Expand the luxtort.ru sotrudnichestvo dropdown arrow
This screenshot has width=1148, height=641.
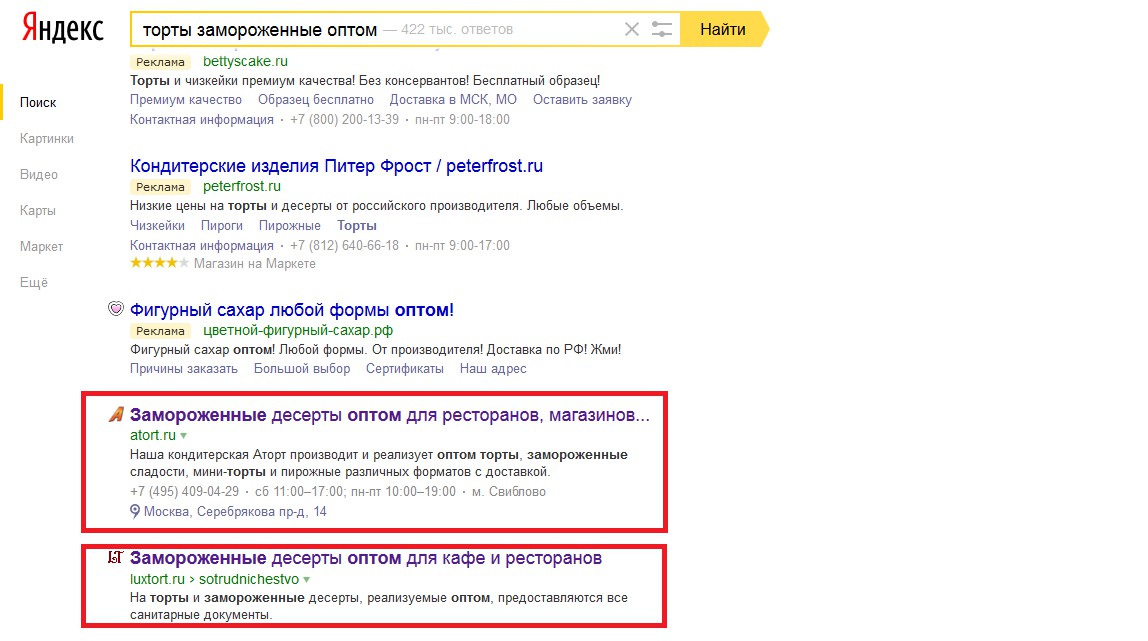coord(307,580)
